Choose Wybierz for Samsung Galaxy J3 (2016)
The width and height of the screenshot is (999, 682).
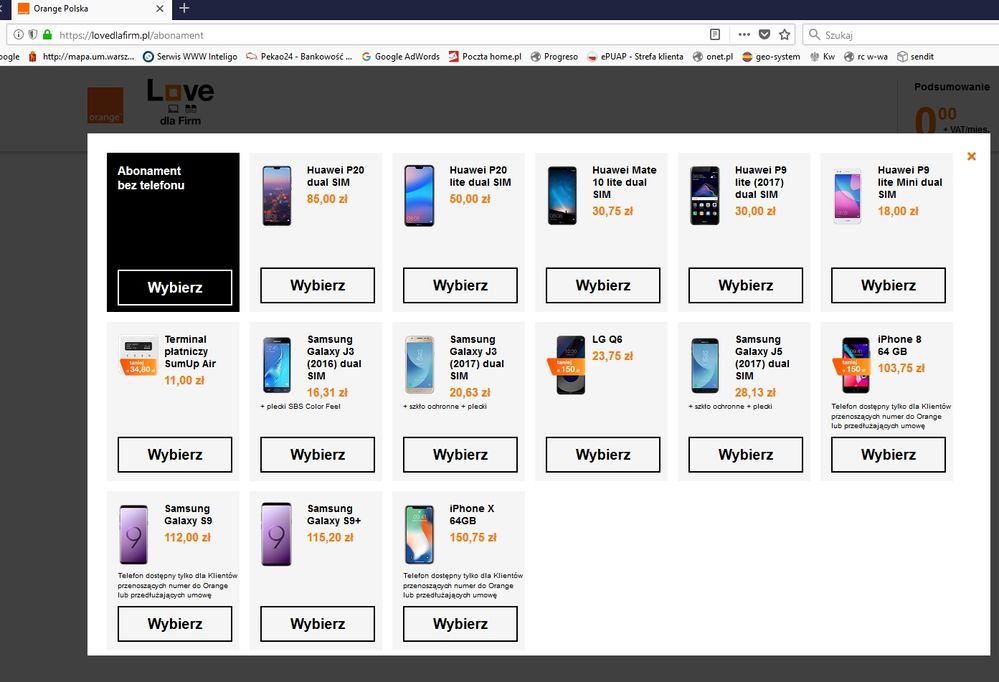point(317,454)
